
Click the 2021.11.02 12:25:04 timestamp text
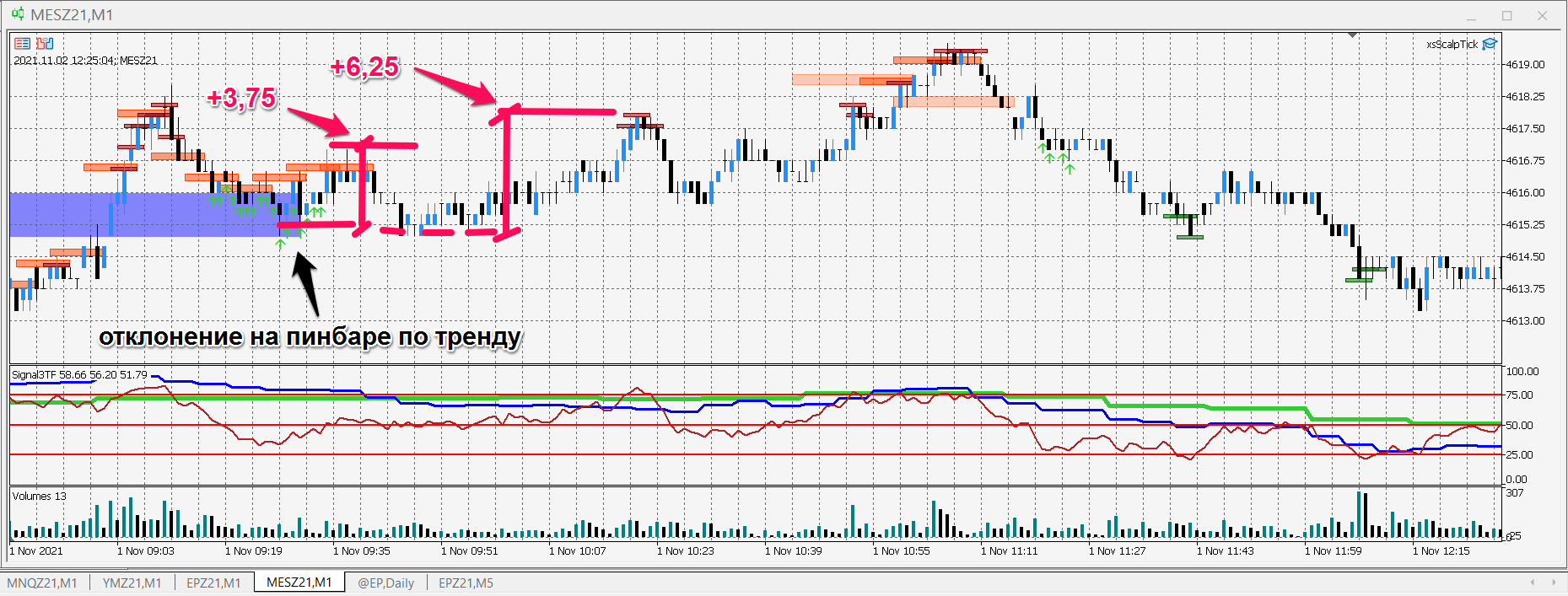click(x=64, y=61)
